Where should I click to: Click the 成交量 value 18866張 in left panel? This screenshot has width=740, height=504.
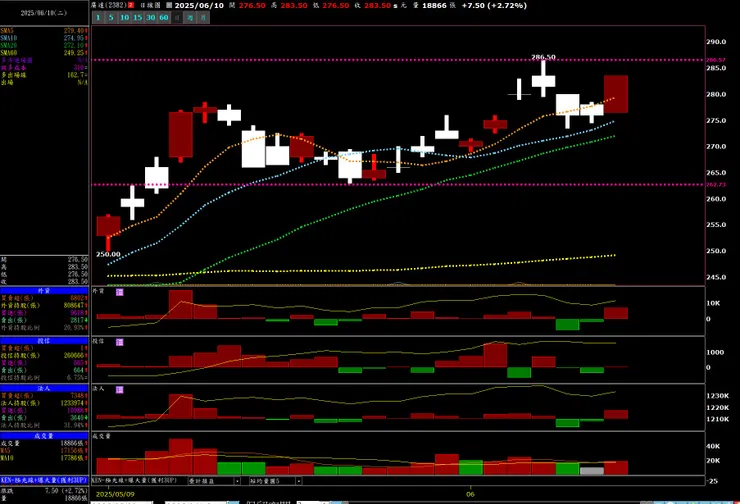pyautogui.click(x=74, y=444)
